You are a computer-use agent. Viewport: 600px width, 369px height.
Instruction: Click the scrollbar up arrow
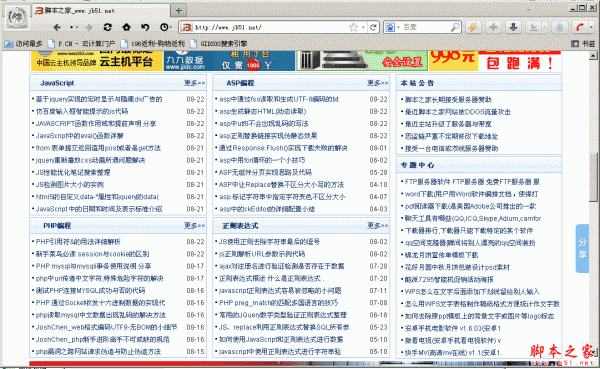pyautogui.click(x=593, y=56)
